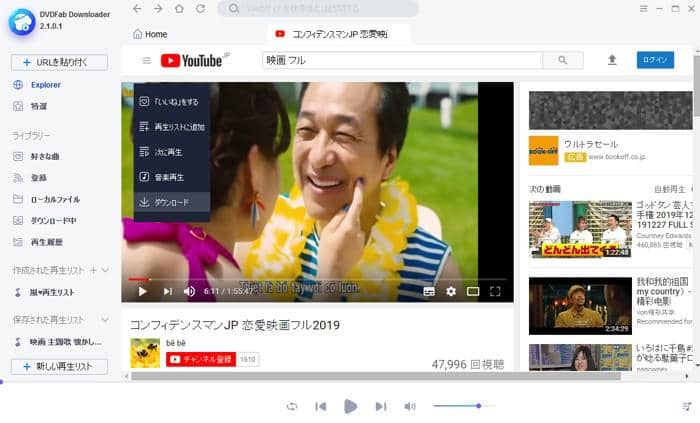Open the DVDFab hamburger menu at top right
700x423 pixels.
click(643, 8)
